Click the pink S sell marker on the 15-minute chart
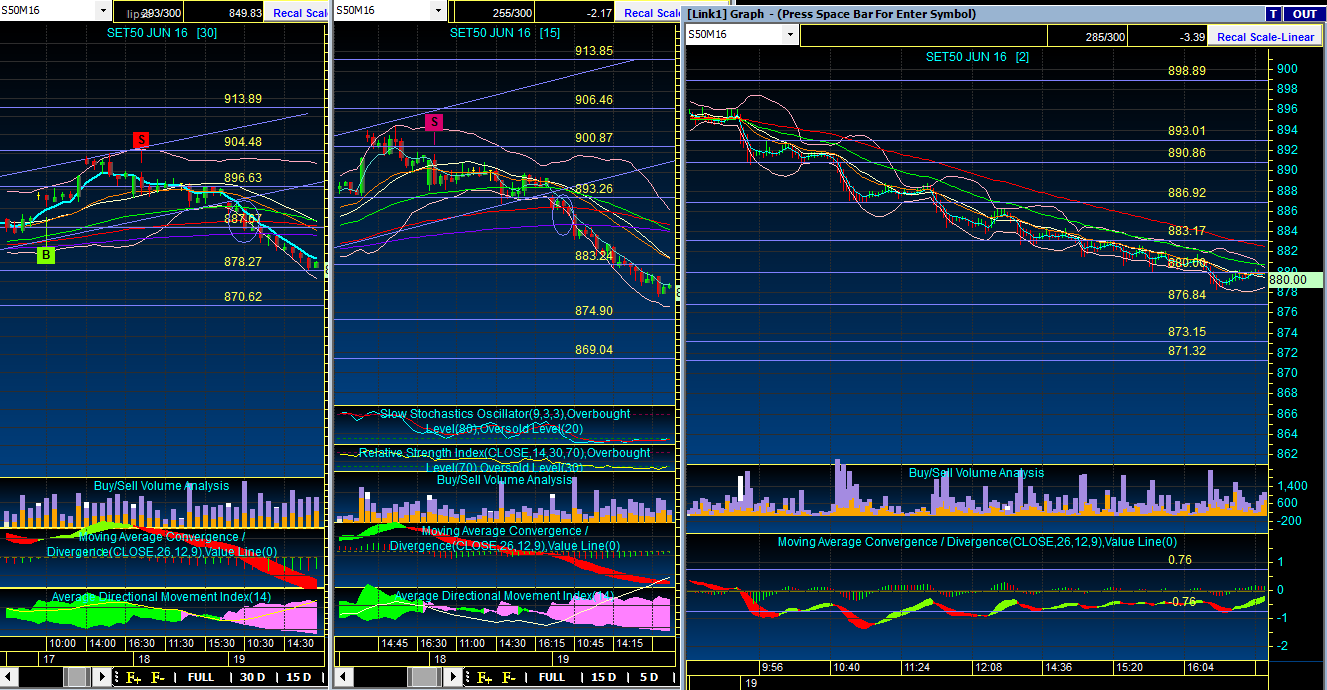This screenshot has height=690, width=1327. point(434,123)
